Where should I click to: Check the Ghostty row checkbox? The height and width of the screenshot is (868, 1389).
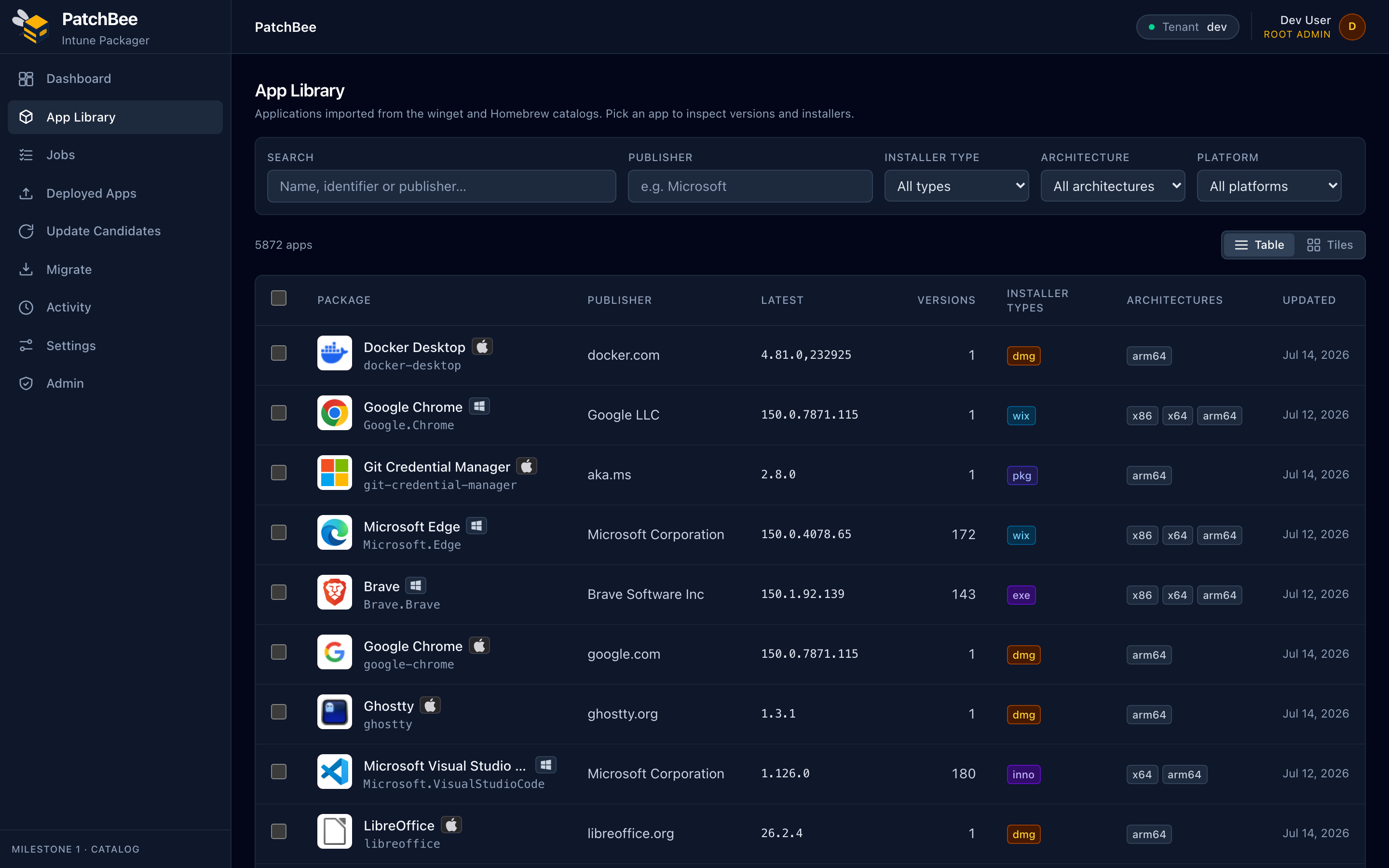click(x=278, y=712)
